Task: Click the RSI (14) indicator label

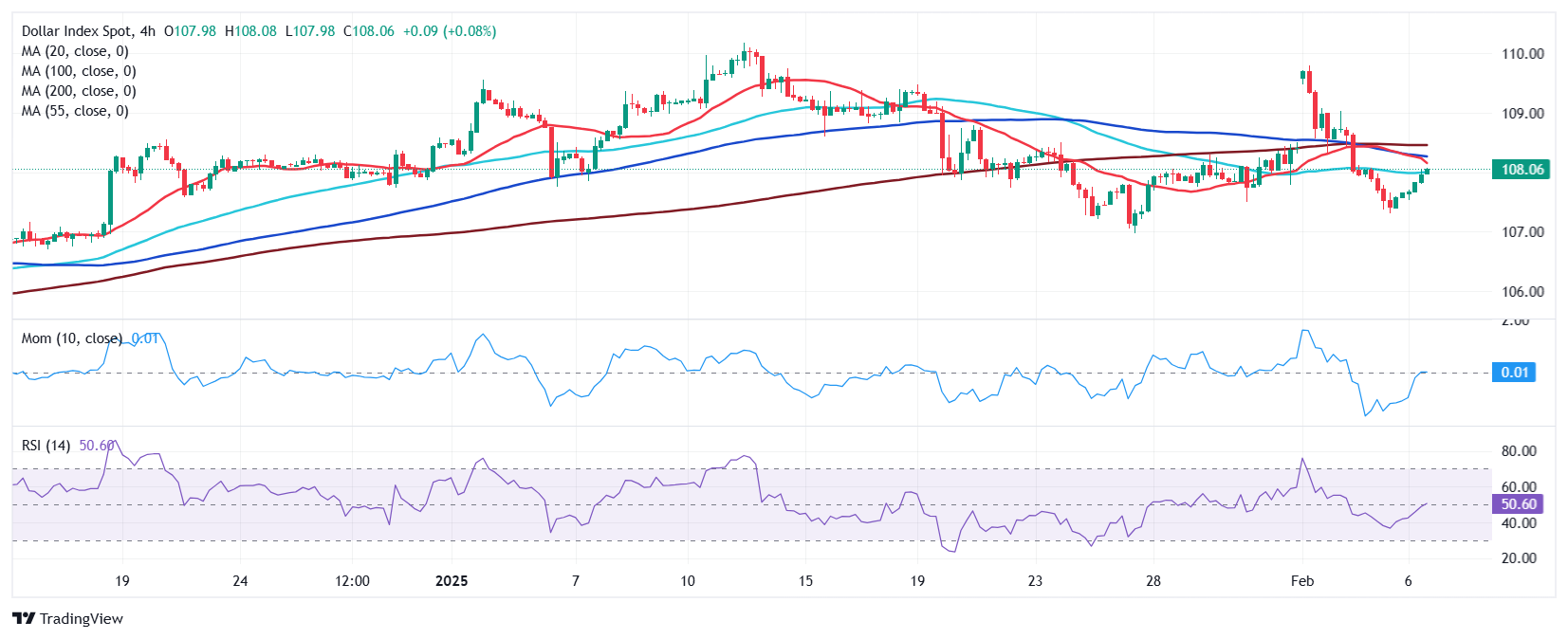Action: [46, 446]
